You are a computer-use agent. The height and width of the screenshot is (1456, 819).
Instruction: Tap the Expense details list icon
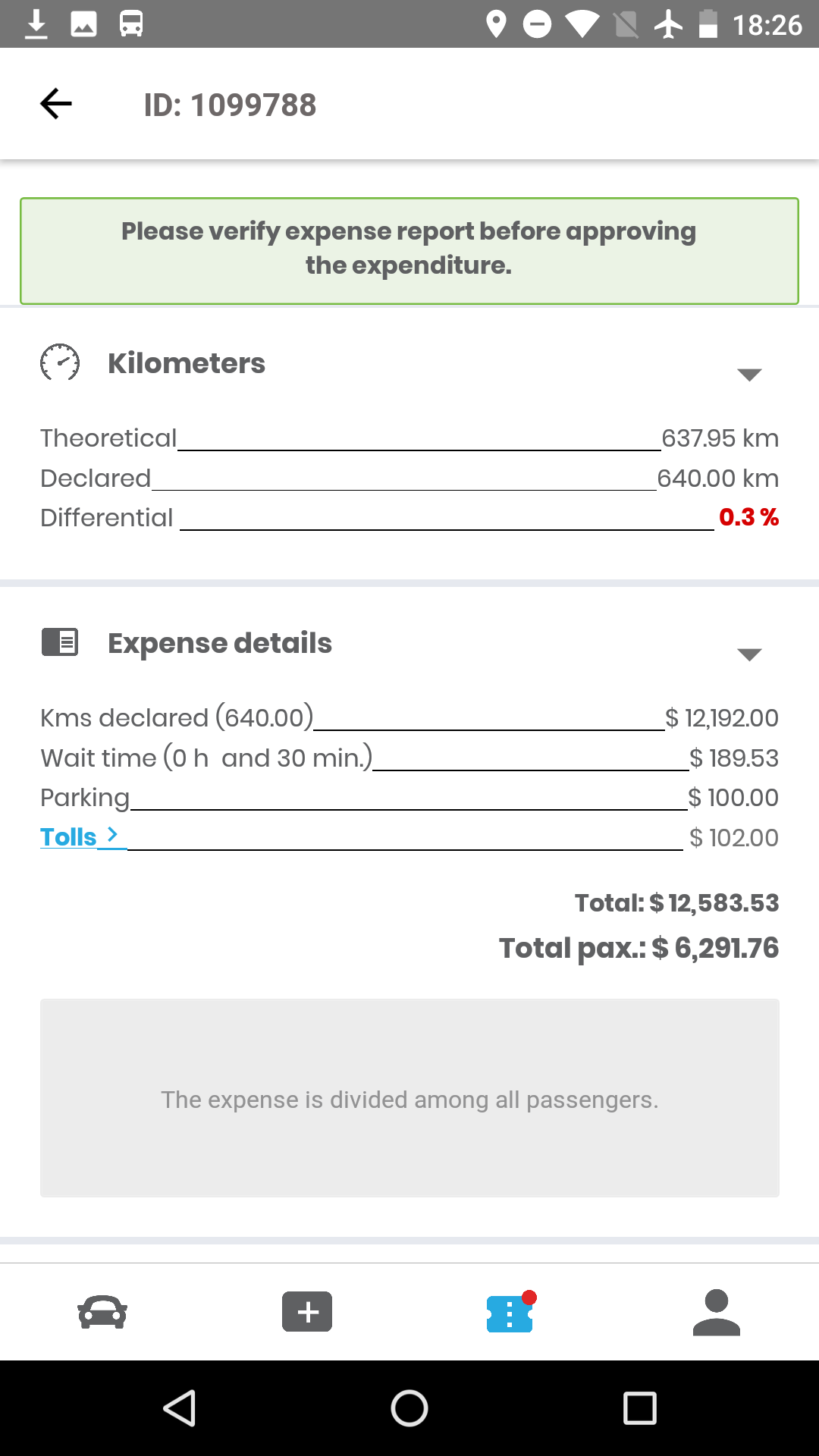coord(60,642)
